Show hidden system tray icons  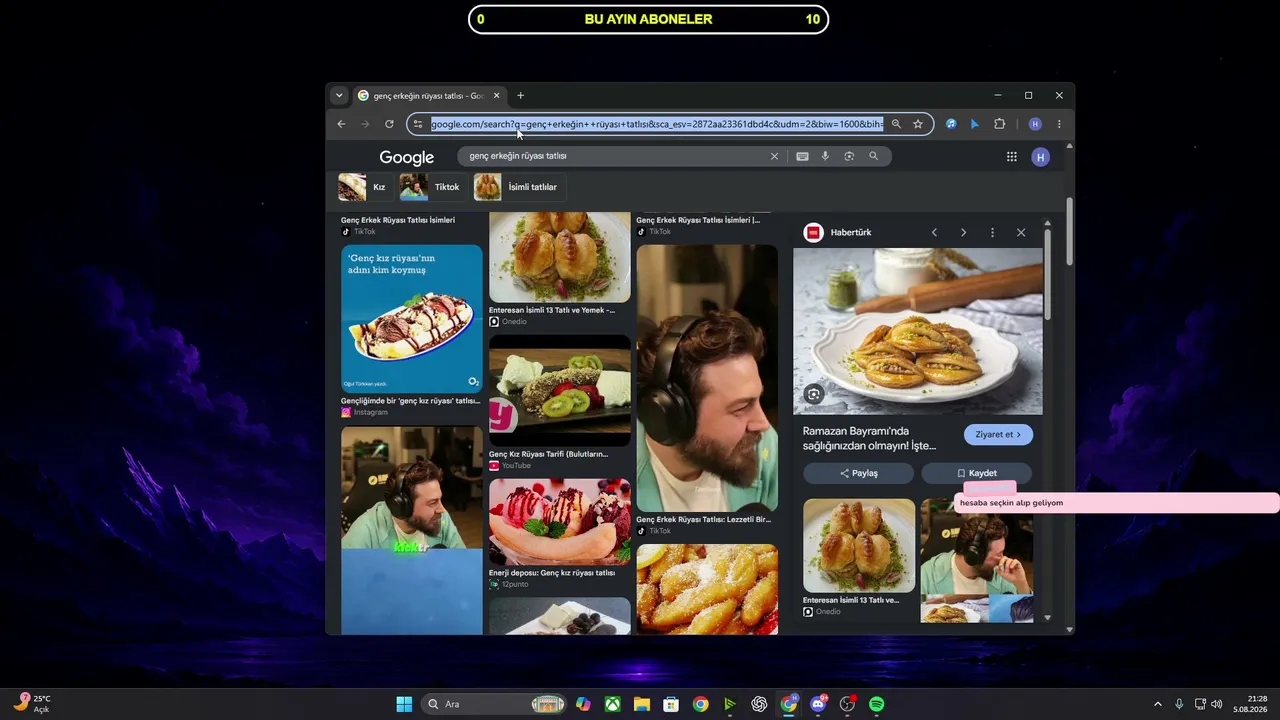[1158, 704]
